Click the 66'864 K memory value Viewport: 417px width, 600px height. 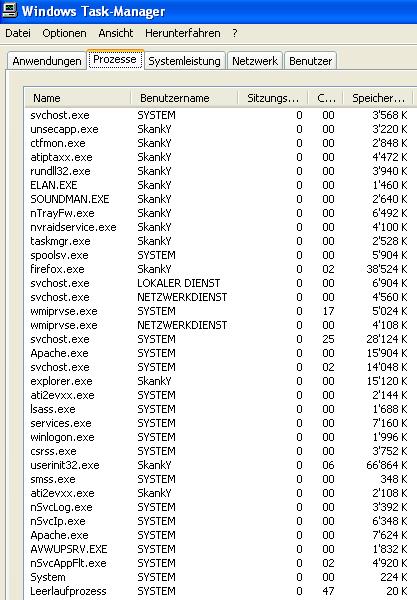(x=386, y=465)
